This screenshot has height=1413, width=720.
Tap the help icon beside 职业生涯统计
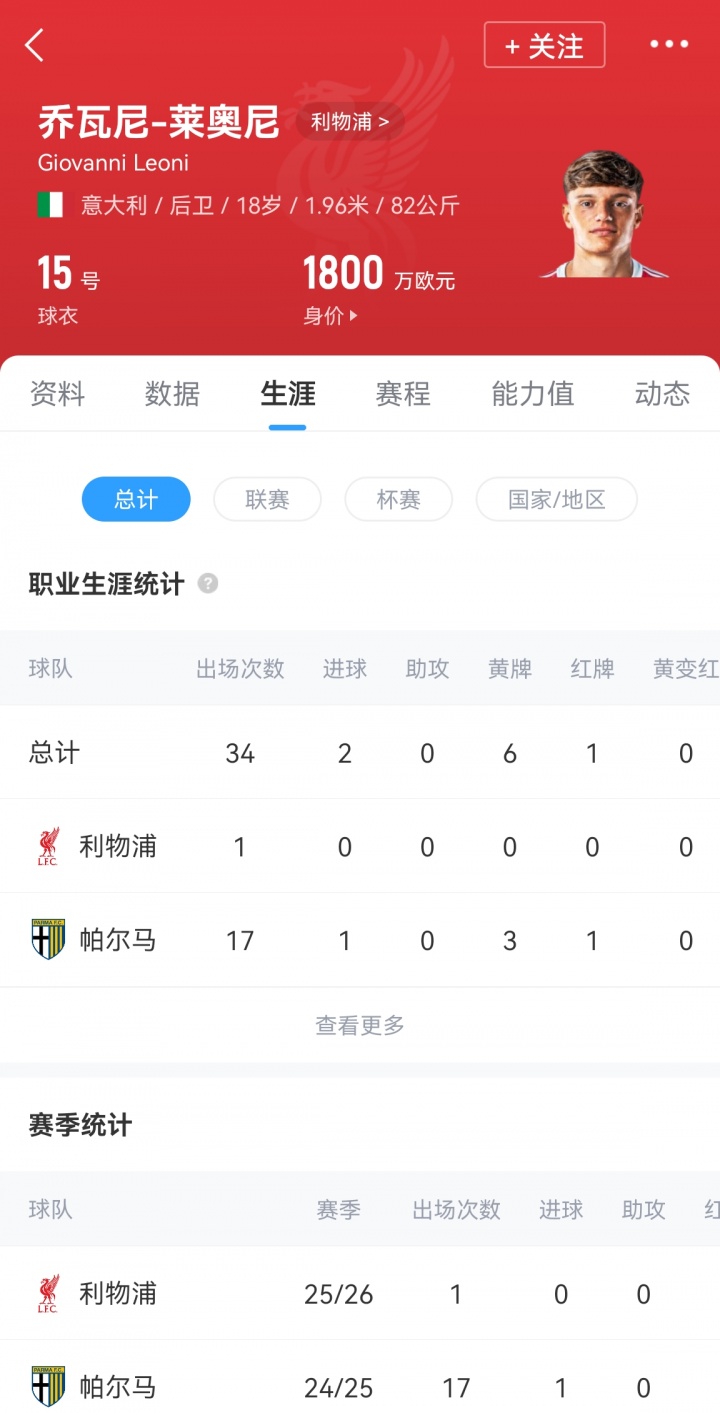pyautogui.click(x=208, y=584)
